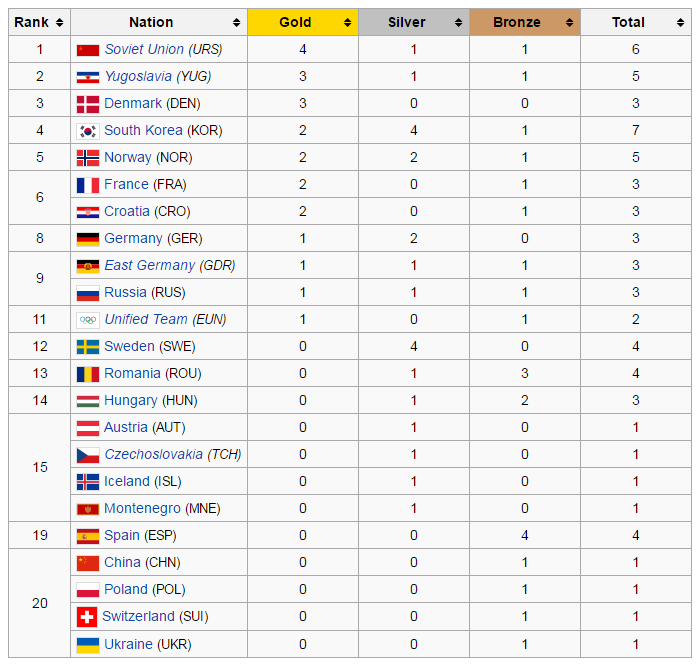Follow the Ukraine link

point(128,644)
